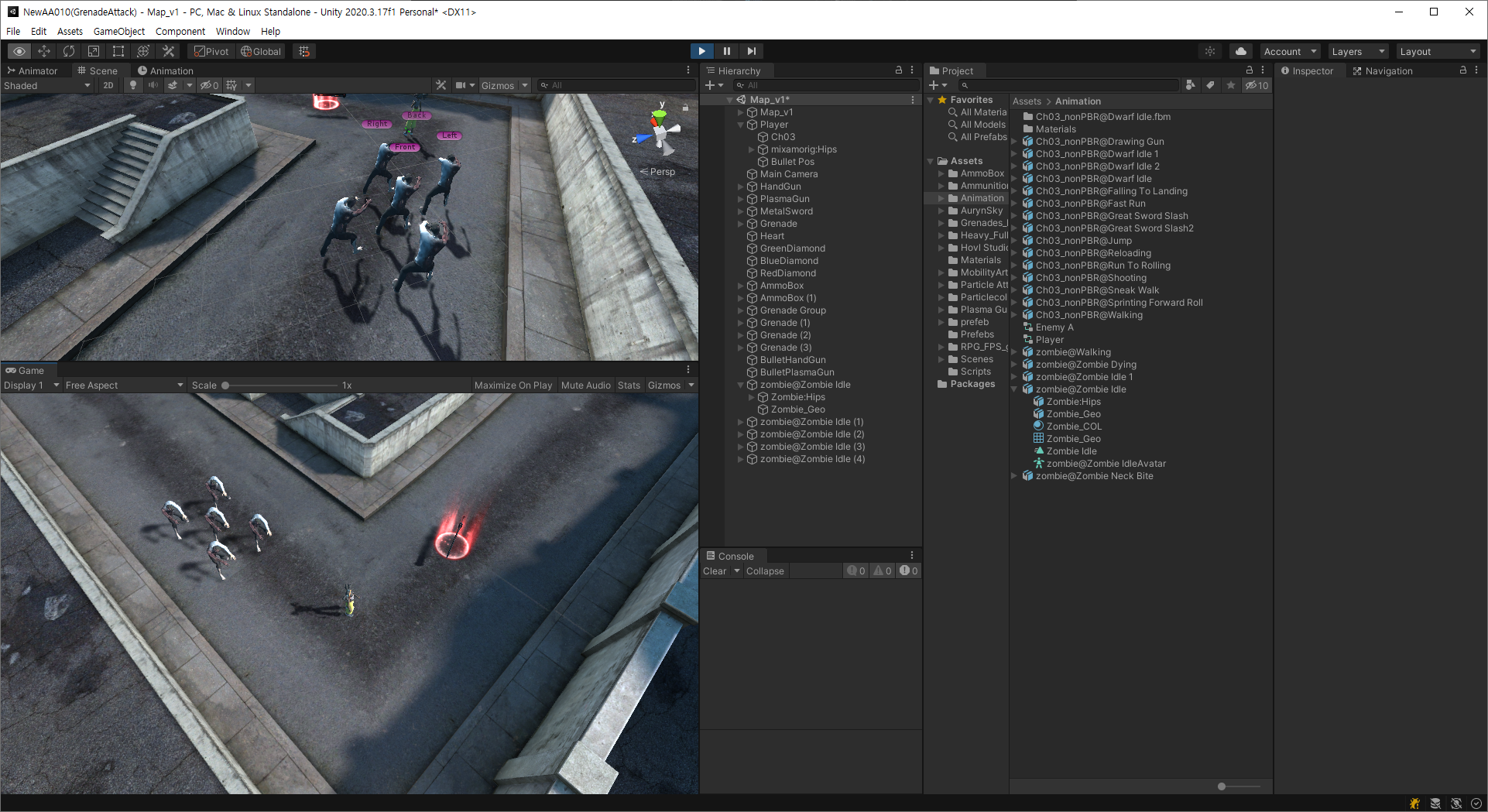Click Stats button in Game view
1488x812 pixels.
[629, 385]
